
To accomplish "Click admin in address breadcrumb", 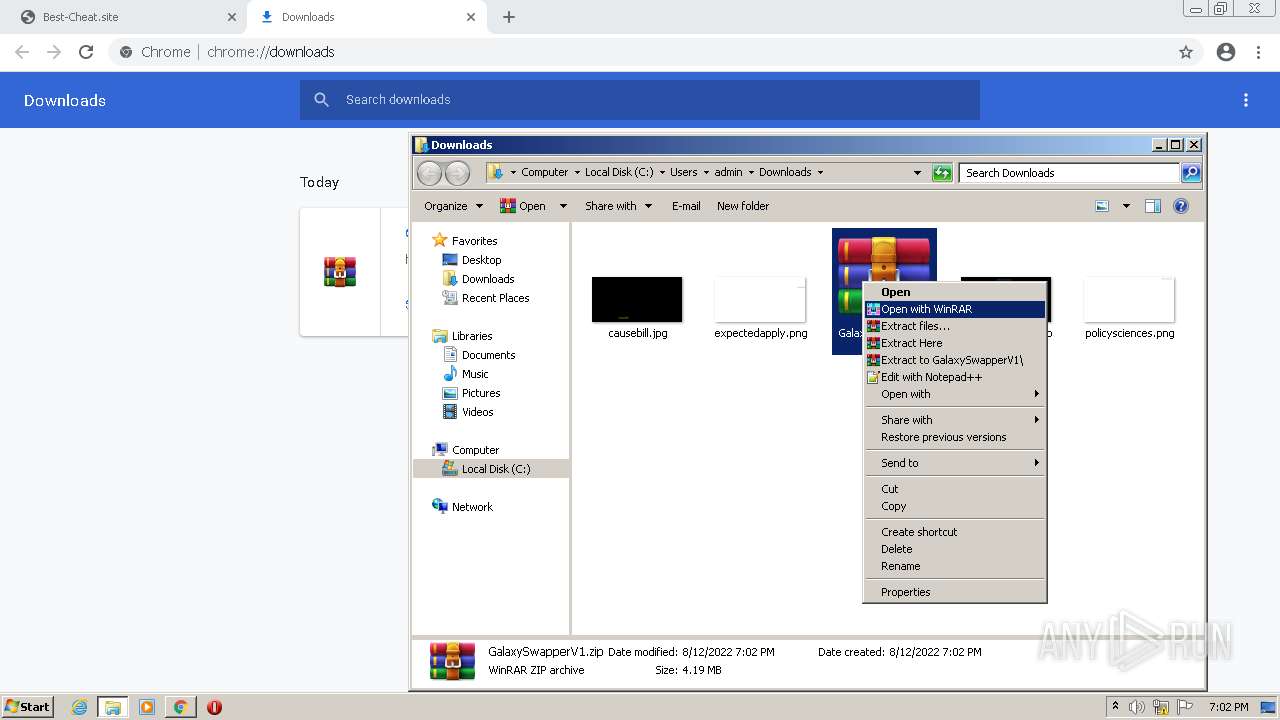I will coord(728,172).
